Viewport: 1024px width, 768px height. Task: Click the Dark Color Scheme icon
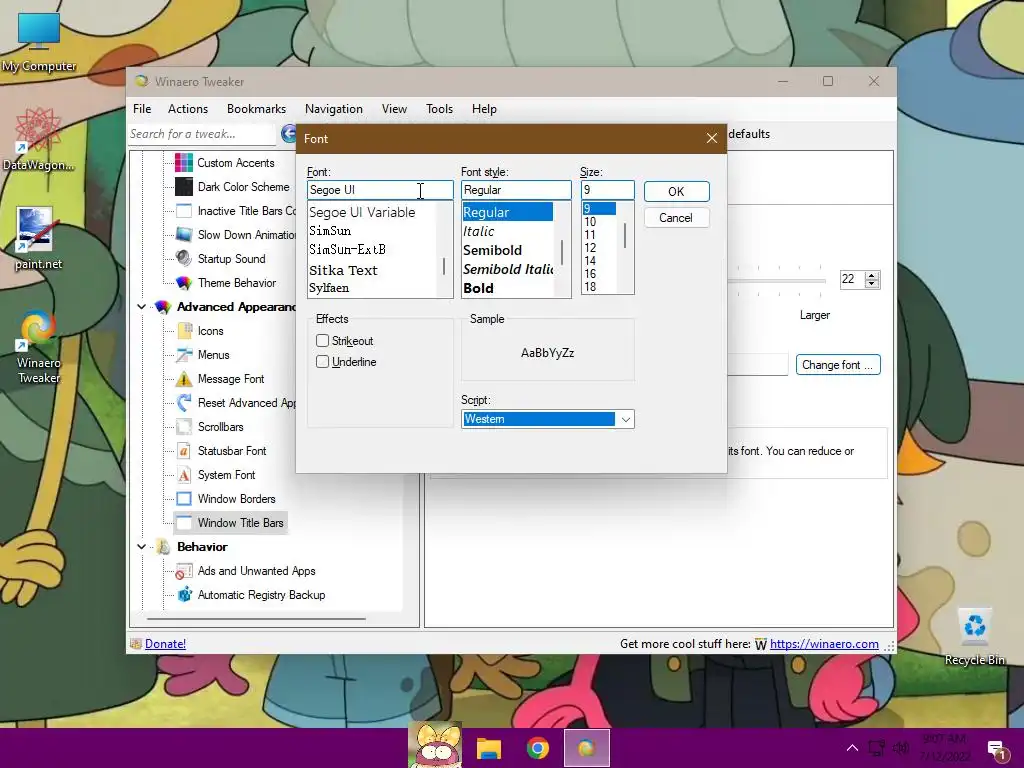pos(184,187)
